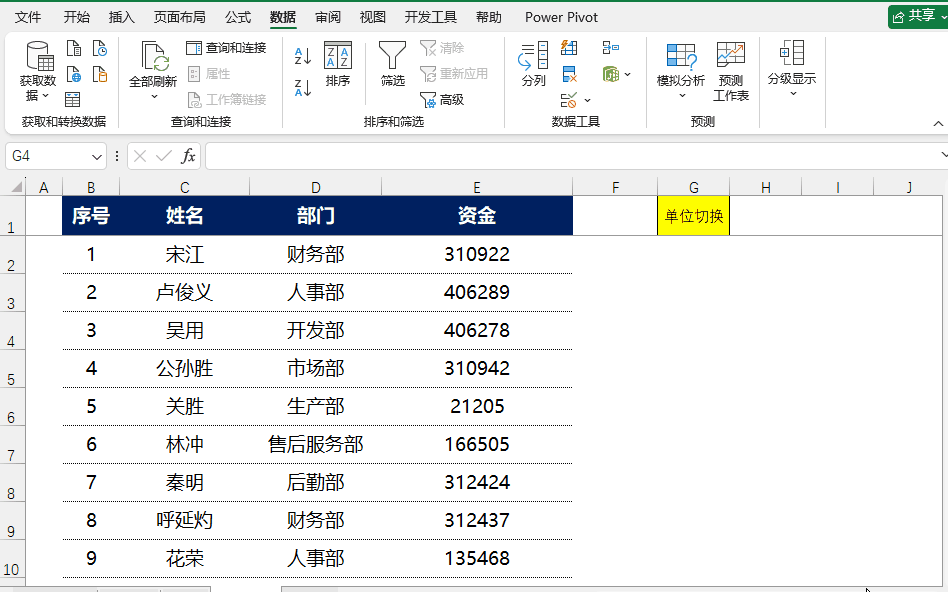This screenshot has height=592, width=948.
Task: Sort descending with the Z-to-A icon
Action: pyautogui.click(x=302, y=88)
